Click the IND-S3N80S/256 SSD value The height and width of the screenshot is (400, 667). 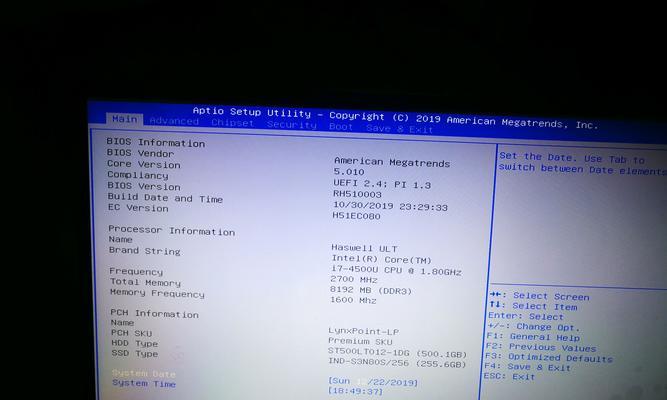(x=397, y=363)
